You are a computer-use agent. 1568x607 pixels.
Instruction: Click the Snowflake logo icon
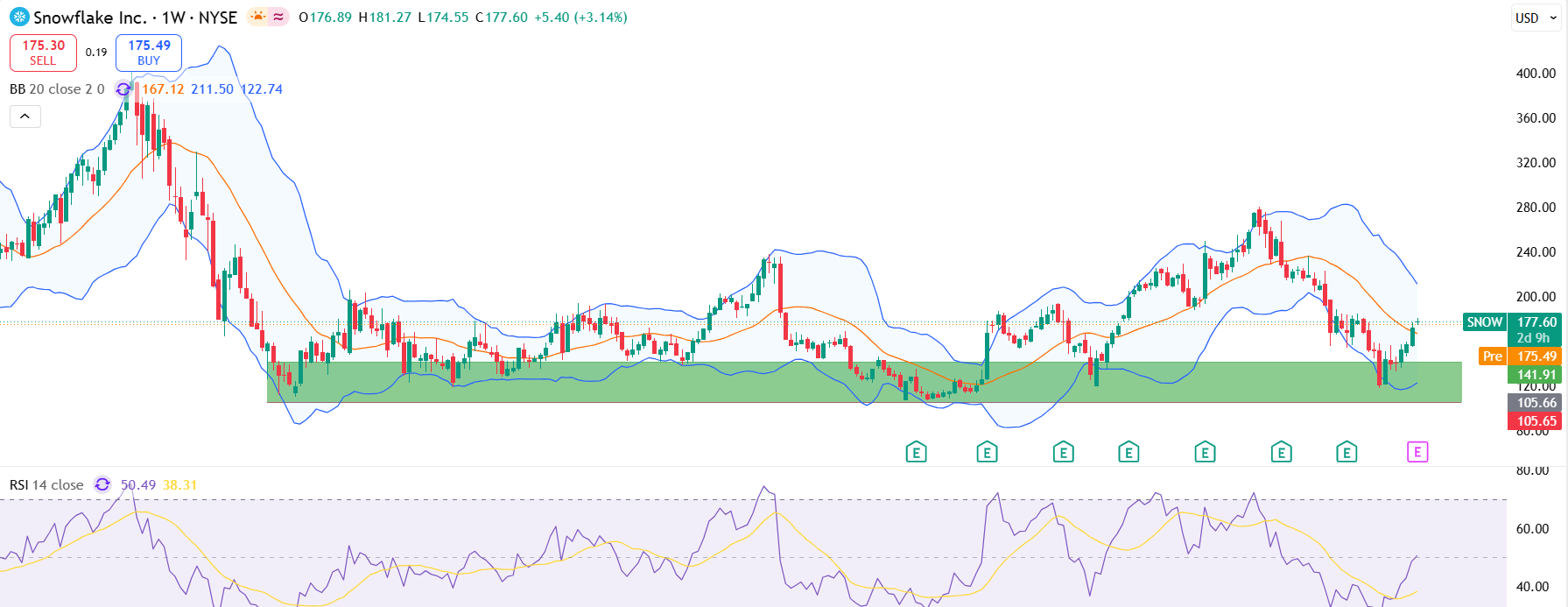pos(19,17)
